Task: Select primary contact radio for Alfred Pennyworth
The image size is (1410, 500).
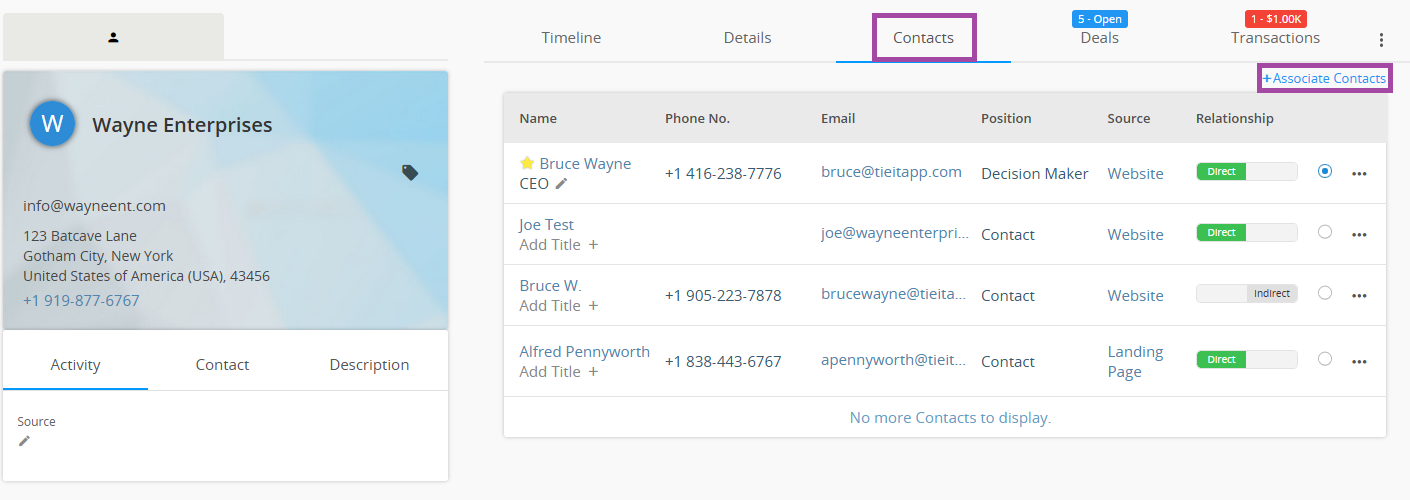Action: coord(1325,359)
